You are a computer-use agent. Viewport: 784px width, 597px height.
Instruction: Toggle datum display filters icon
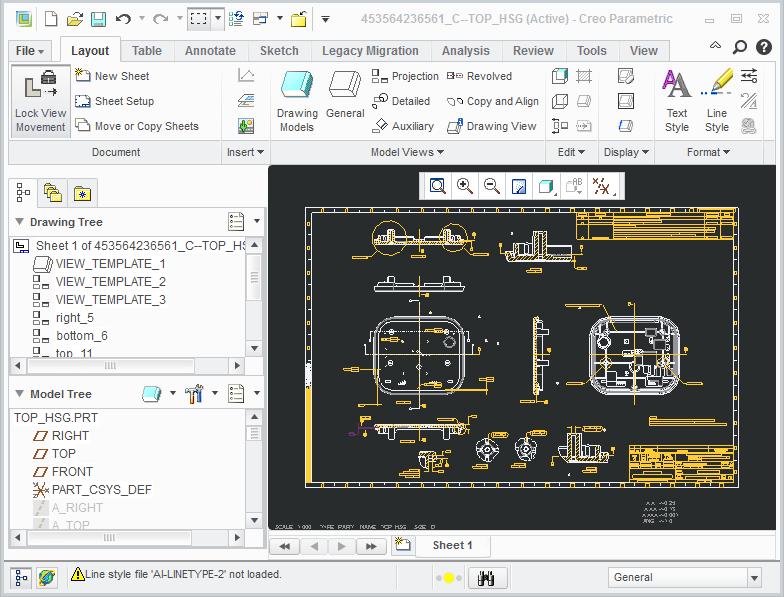pos(602,186)
